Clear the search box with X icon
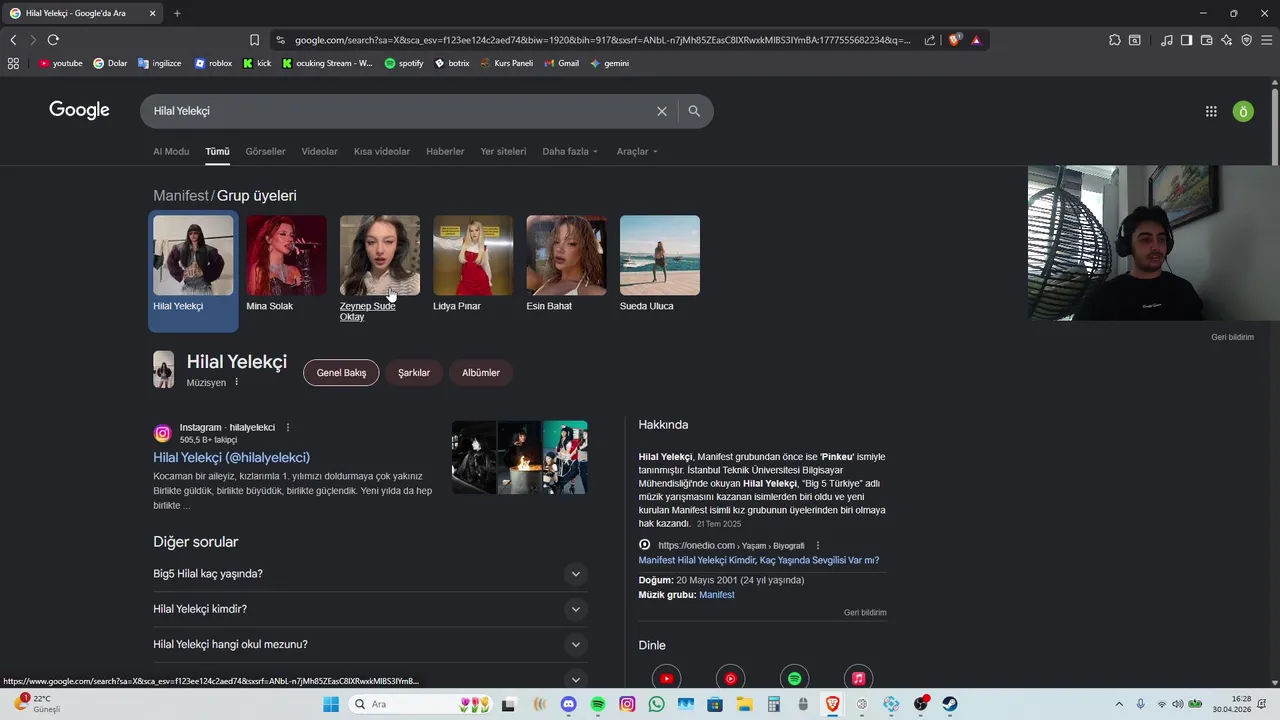Viewport: 1280px width, 720px height. (x=662, y=111)
